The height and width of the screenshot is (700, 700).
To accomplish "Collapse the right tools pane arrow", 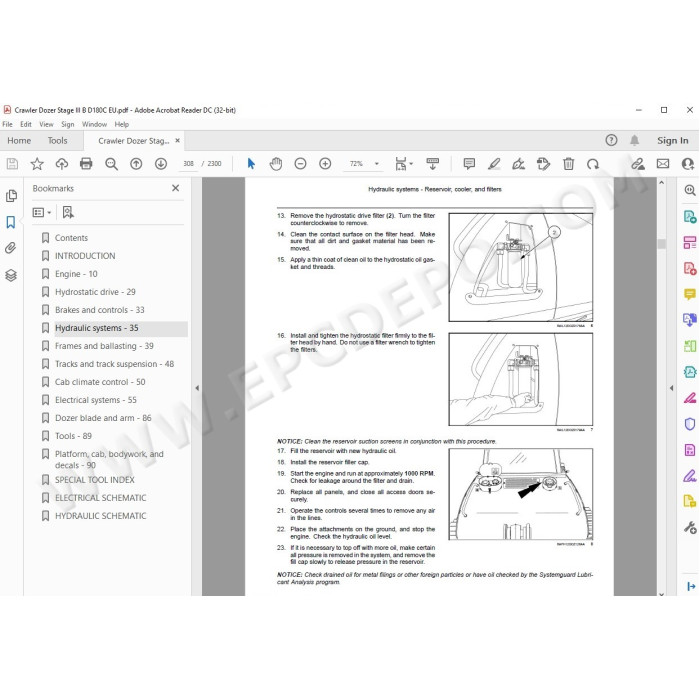I will (671, 388).
